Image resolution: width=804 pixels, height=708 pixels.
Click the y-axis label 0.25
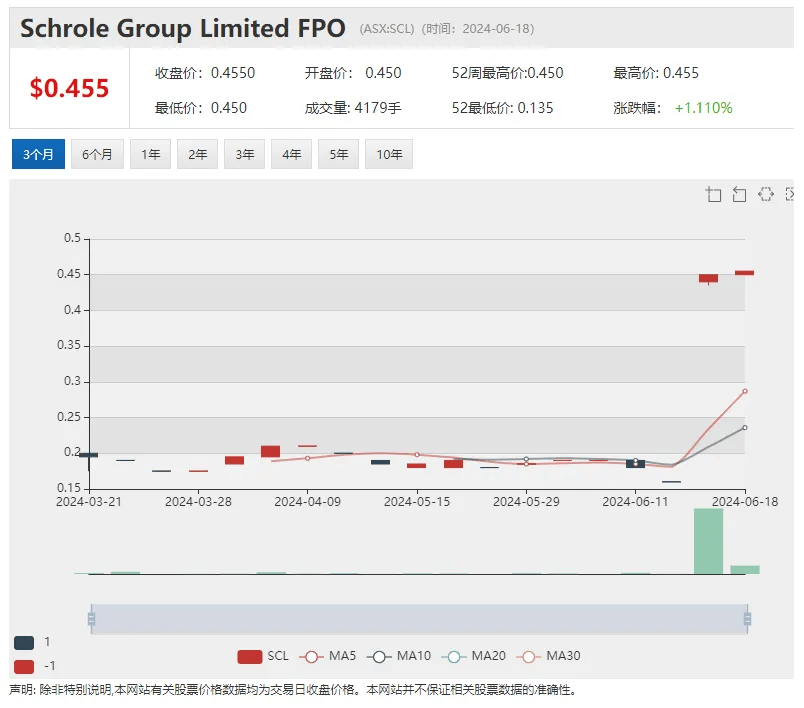(69, 417)
